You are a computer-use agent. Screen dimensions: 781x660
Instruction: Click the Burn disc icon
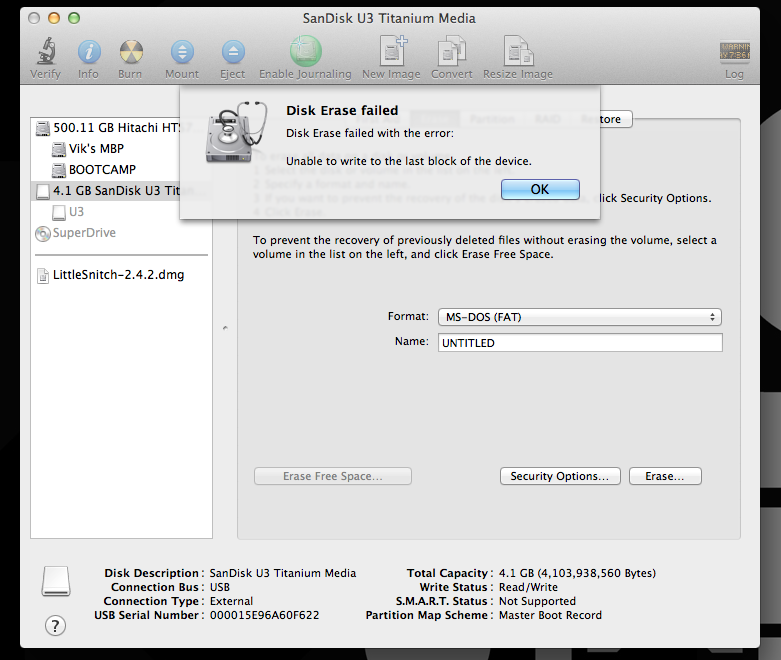(131, 52)
